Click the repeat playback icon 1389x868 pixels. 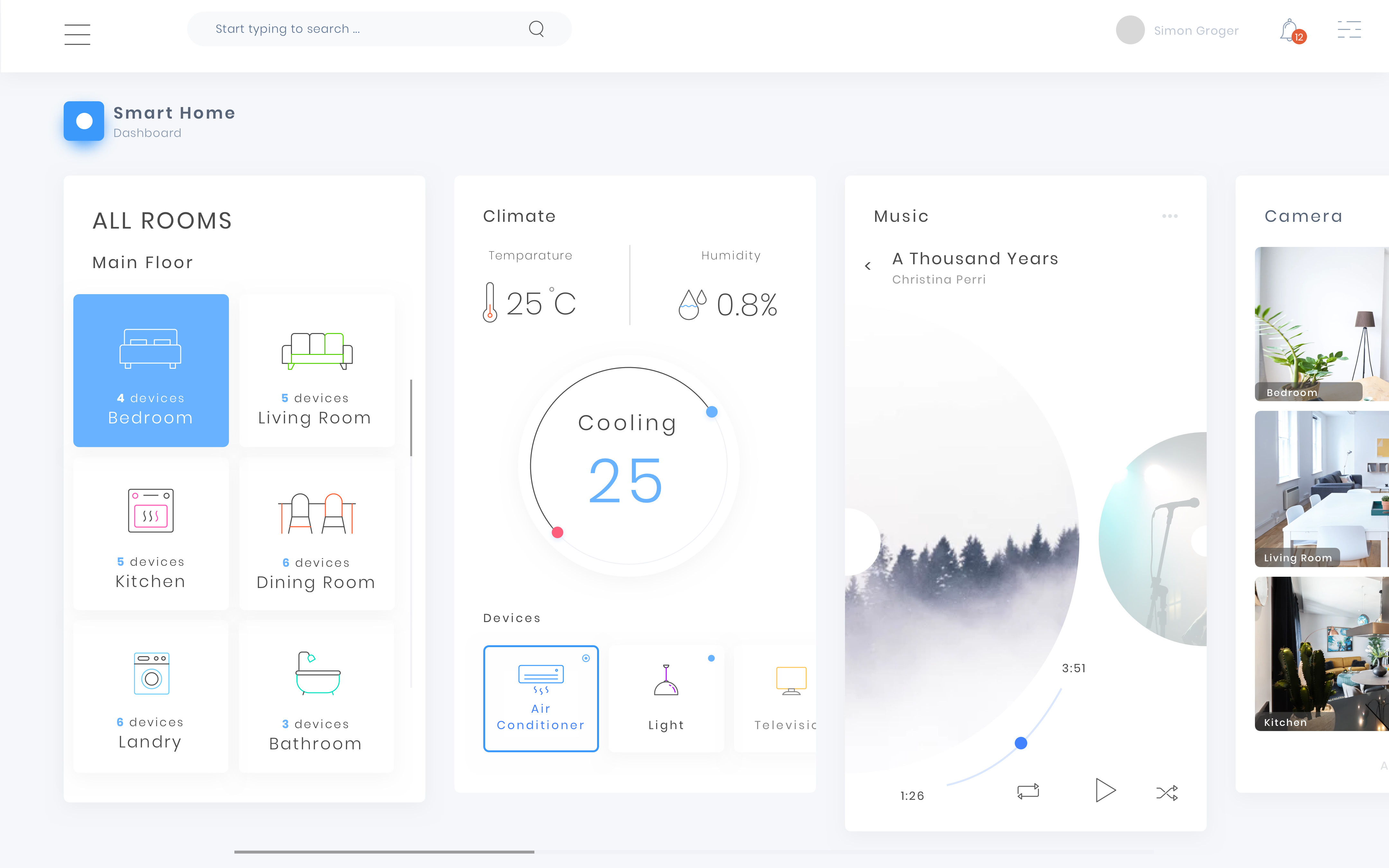[x=1028, y=791]
